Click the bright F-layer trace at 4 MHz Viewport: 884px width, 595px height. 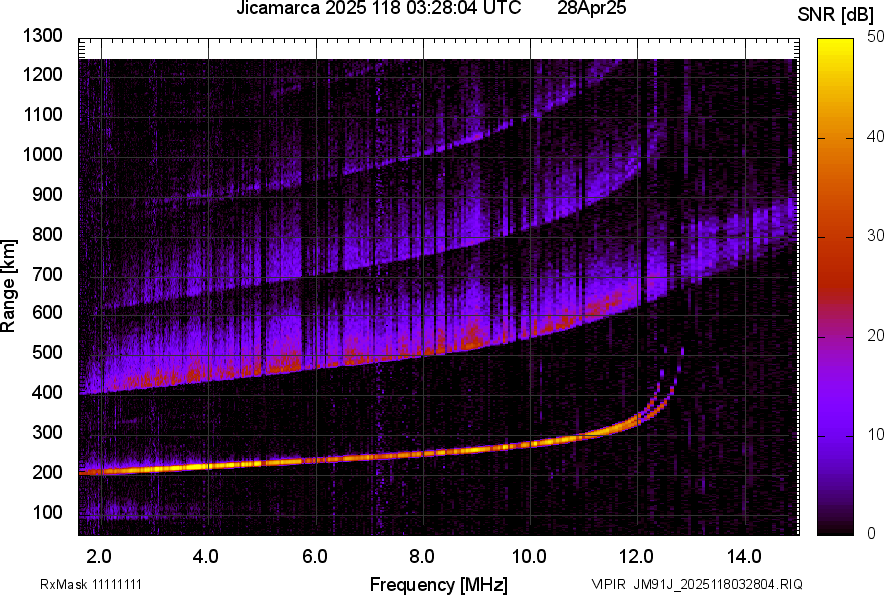209,466
